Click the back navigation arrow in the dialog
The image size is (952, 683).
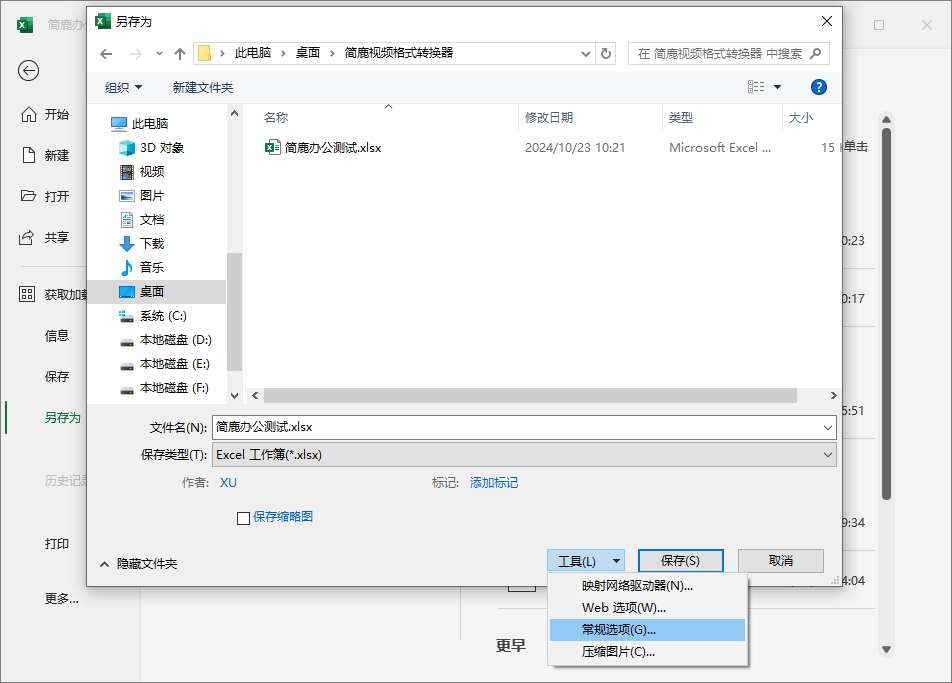click(x=106, y=52)
